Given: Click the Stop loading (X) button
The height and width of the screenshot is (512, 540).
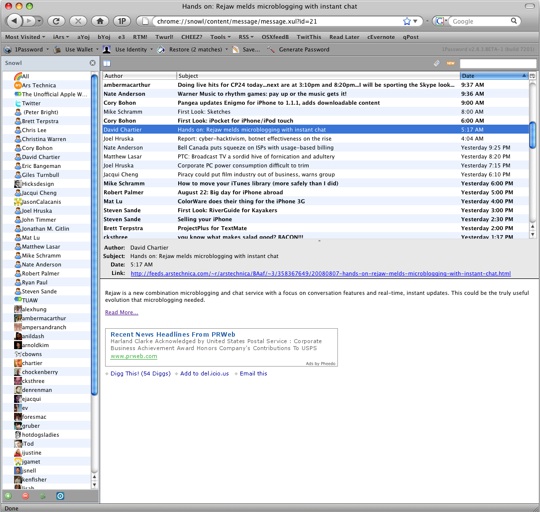Looking at the screenshot, I should (78, 21).
